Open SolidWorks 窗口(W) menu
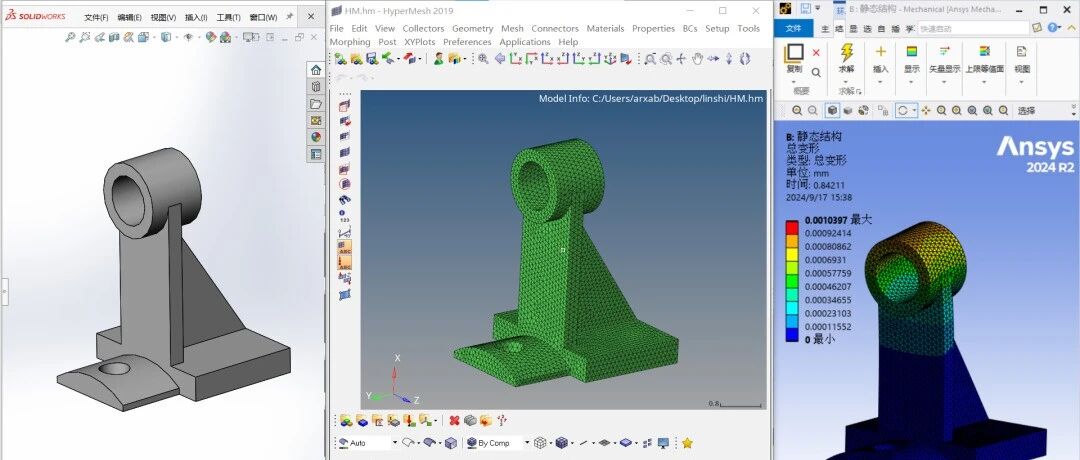This screenshot has width=1080, height=460. pos(263,17)
